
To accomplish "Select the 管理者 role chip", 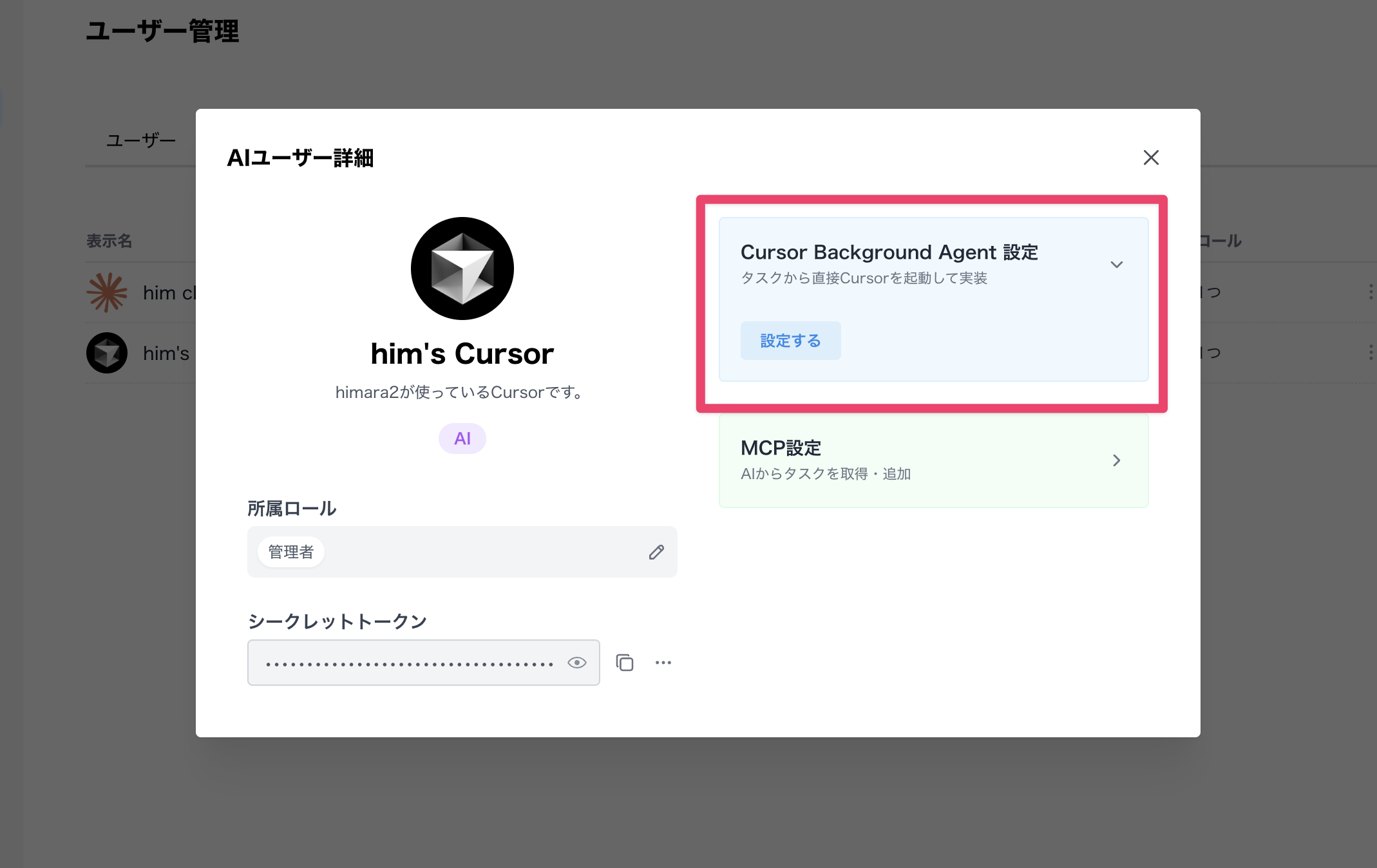I will pyautogui.click(x=291, y=552).
